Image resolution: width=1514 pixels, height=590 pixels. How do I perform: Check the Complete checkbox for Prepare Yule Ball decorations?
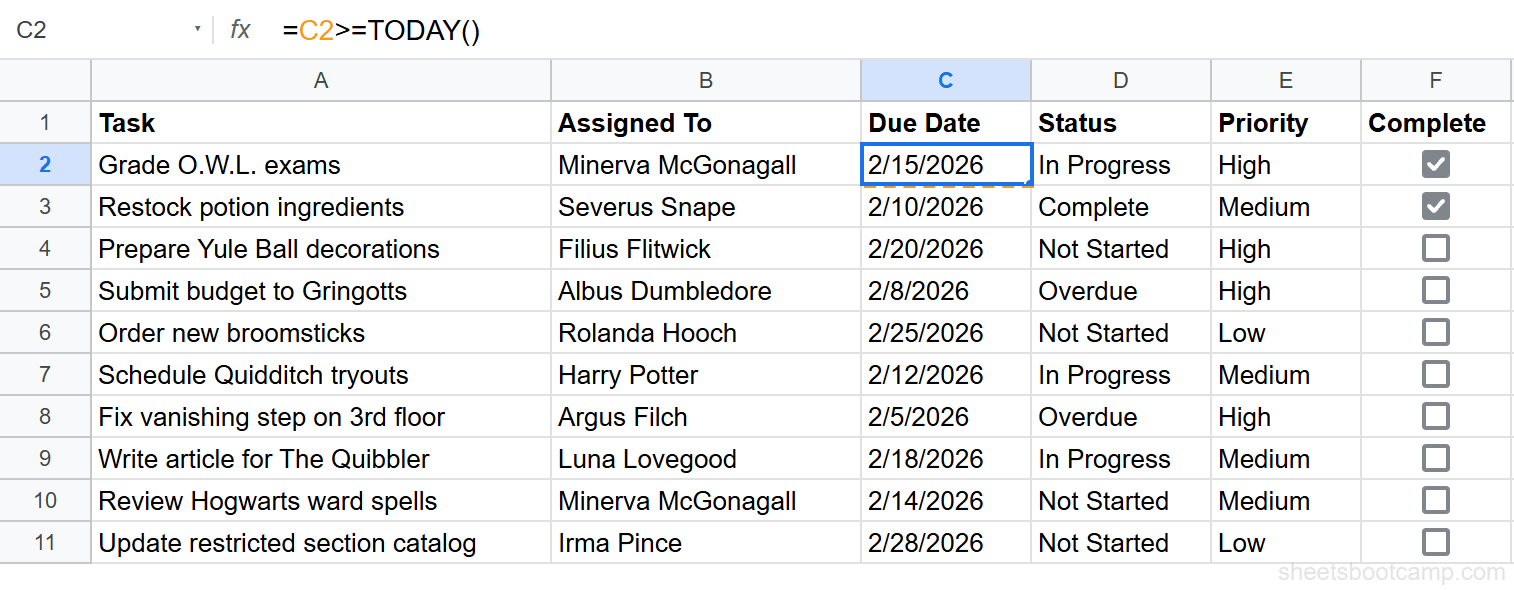click(1435, 248)
